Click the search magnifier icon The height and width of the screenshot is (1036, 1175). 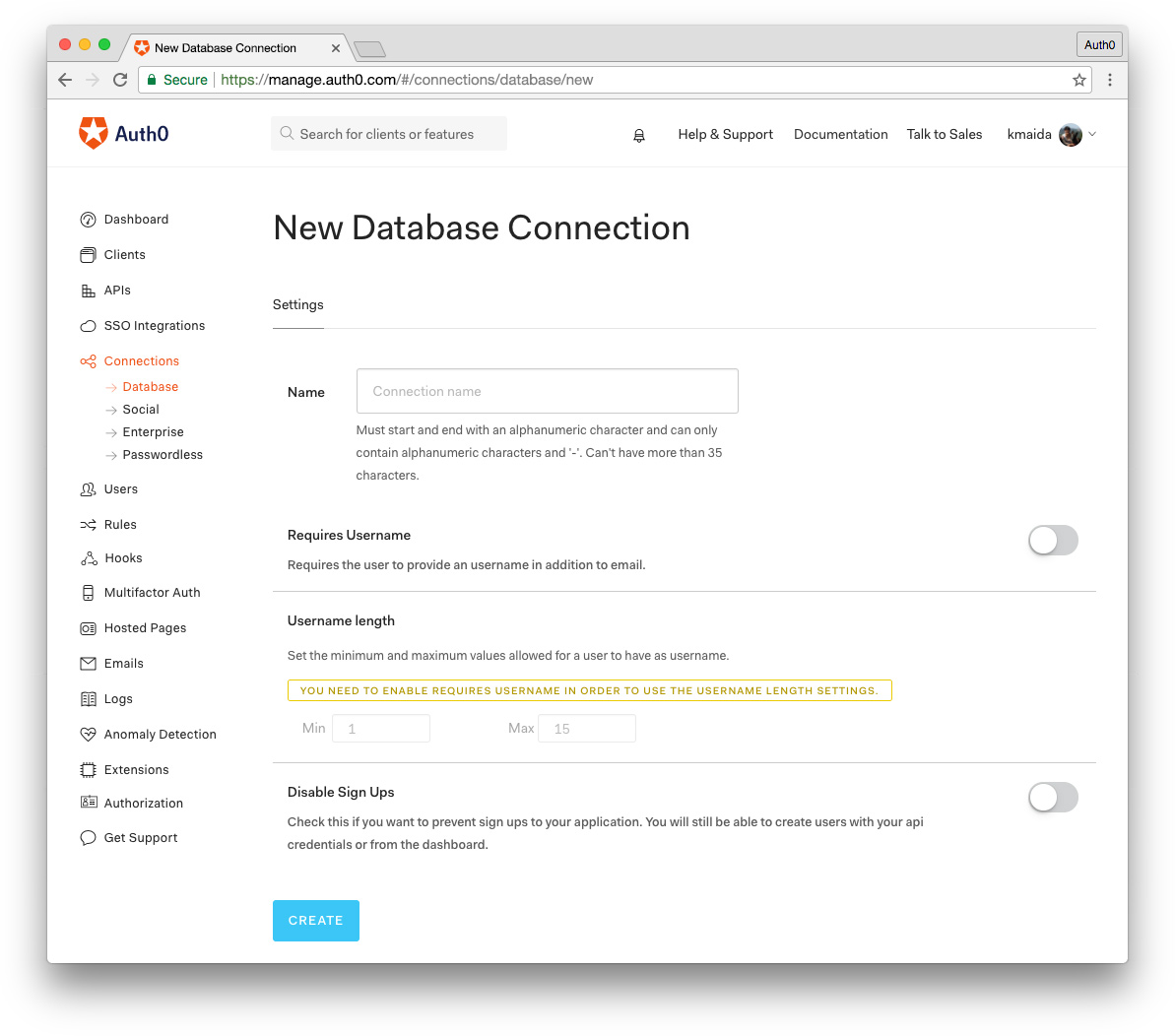click(287, 133)
